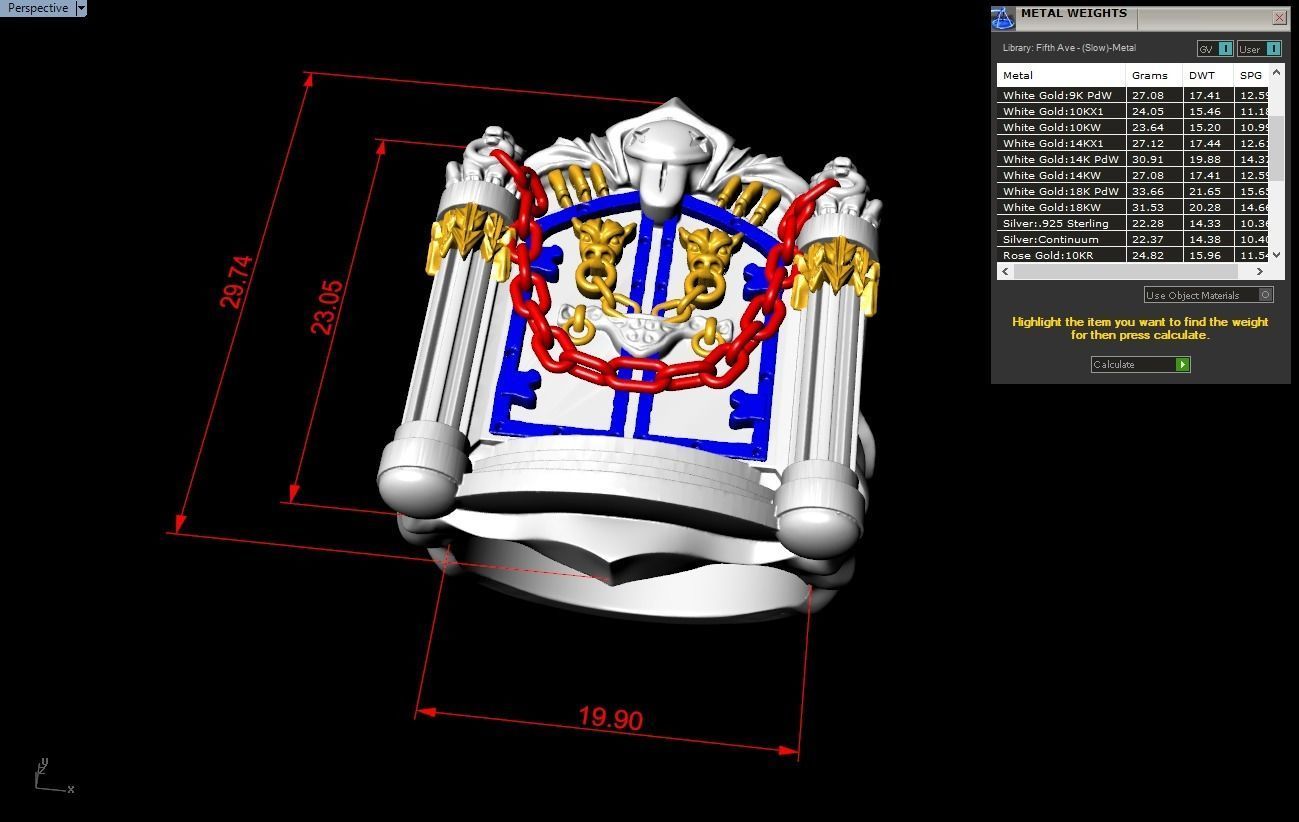This screenshot has height=822, width=1299.
Task: Toggle the GV library switch
Action: [1214, 48]
